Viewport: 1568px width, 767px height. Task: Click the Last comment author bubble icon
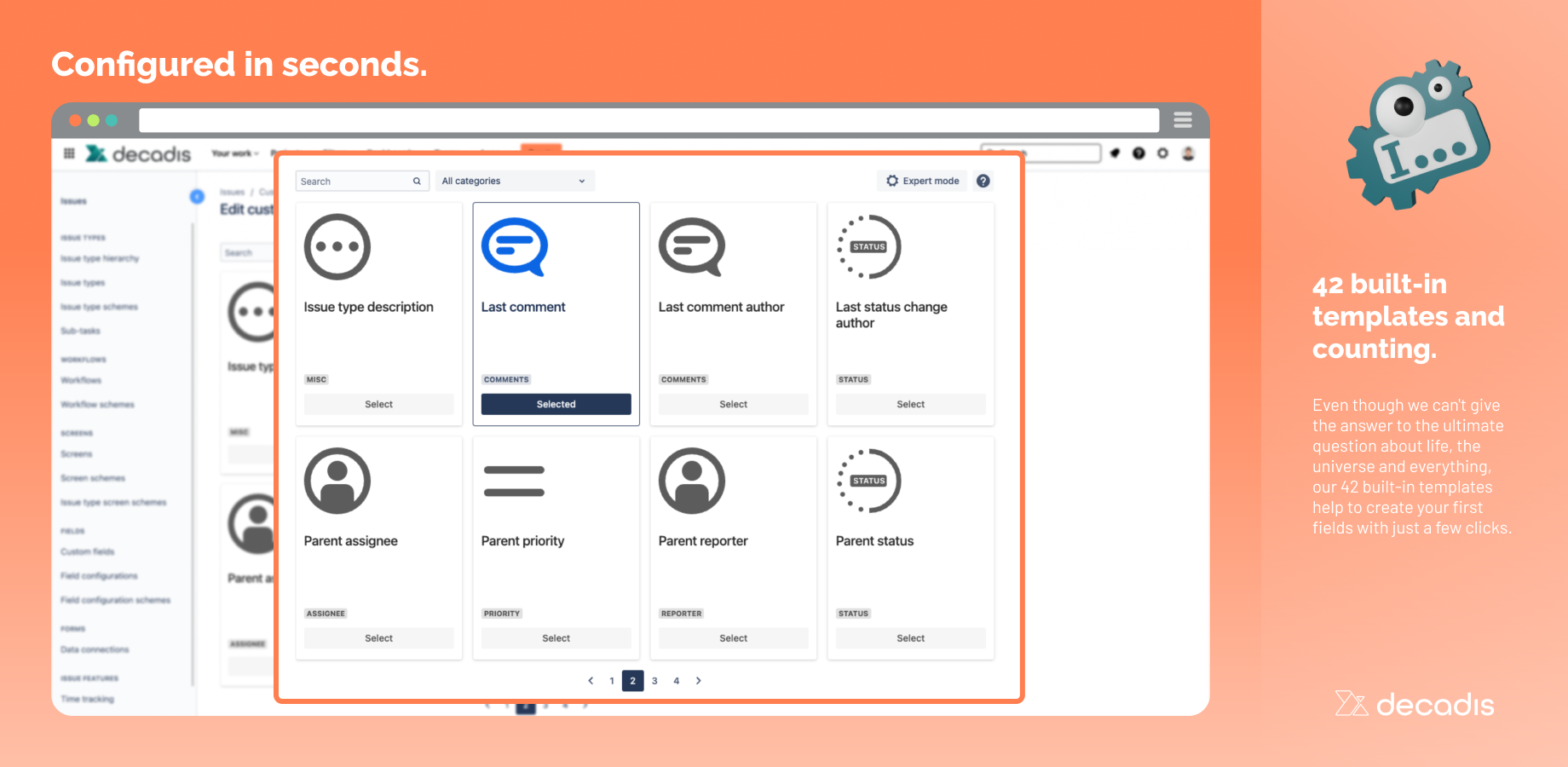(x=692, y=247)
